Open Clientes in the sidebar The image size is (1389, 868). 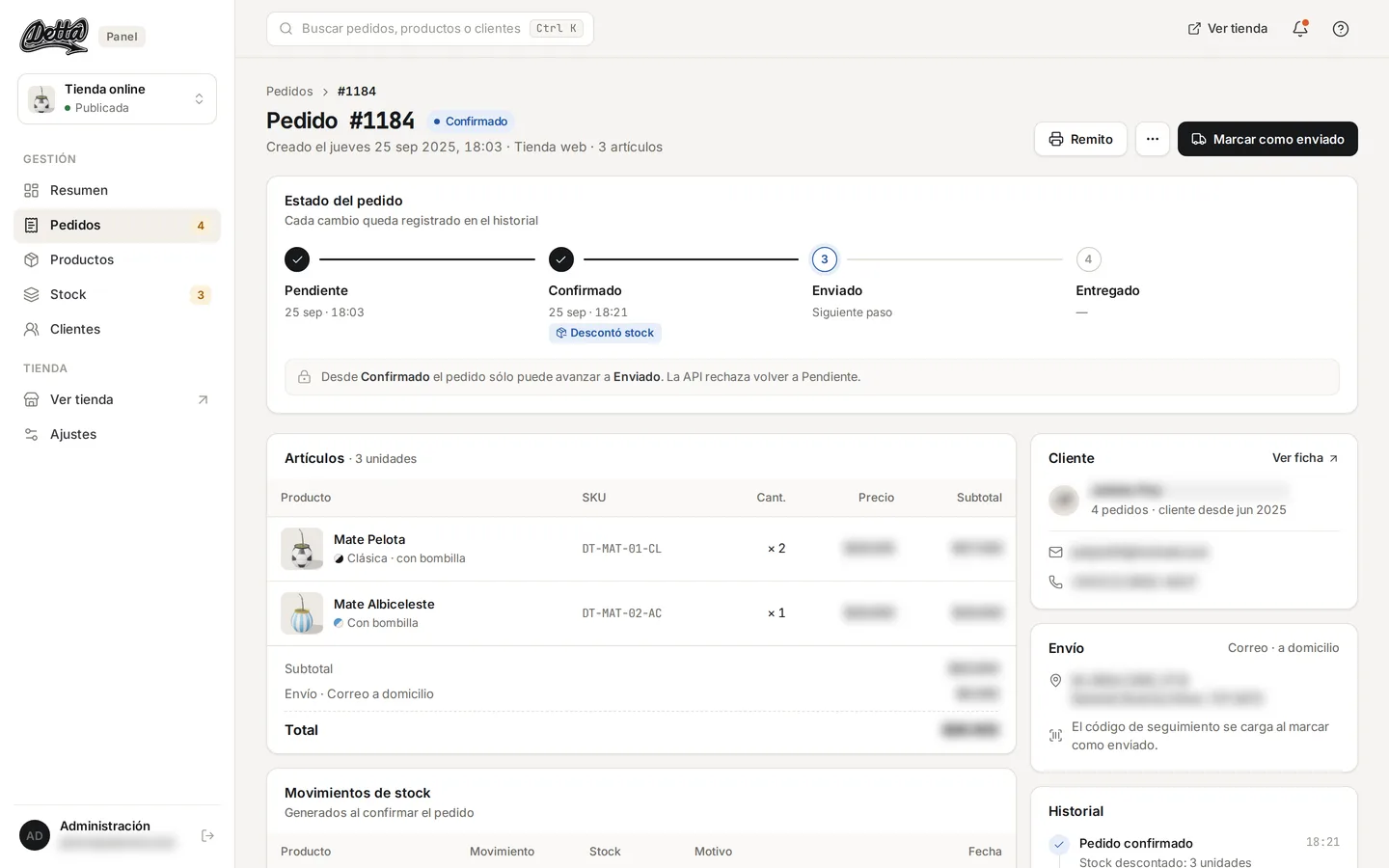coord(117,330)
